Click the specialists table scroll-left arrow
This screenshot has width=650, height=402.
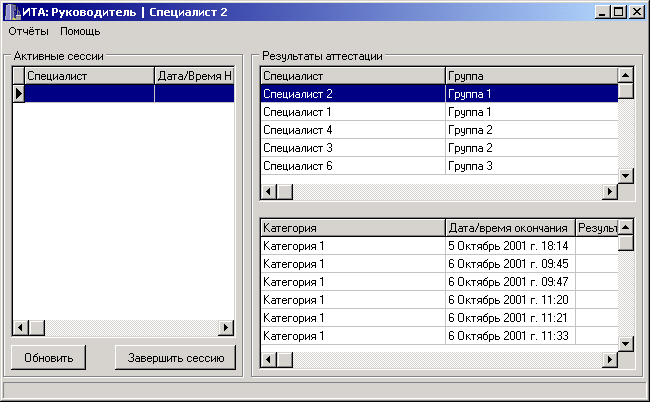tap(269, 192)
